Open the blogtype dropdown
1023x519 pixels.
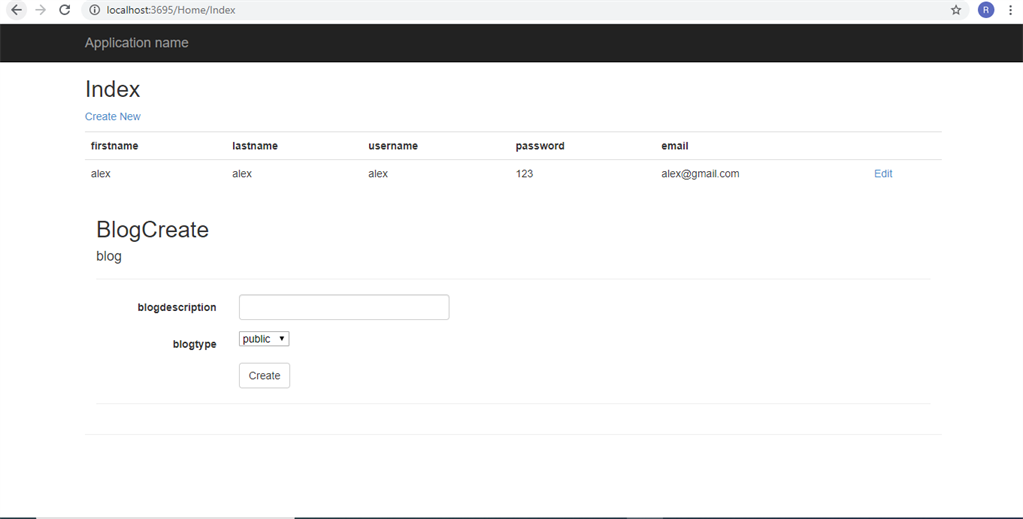pos(264,339)
